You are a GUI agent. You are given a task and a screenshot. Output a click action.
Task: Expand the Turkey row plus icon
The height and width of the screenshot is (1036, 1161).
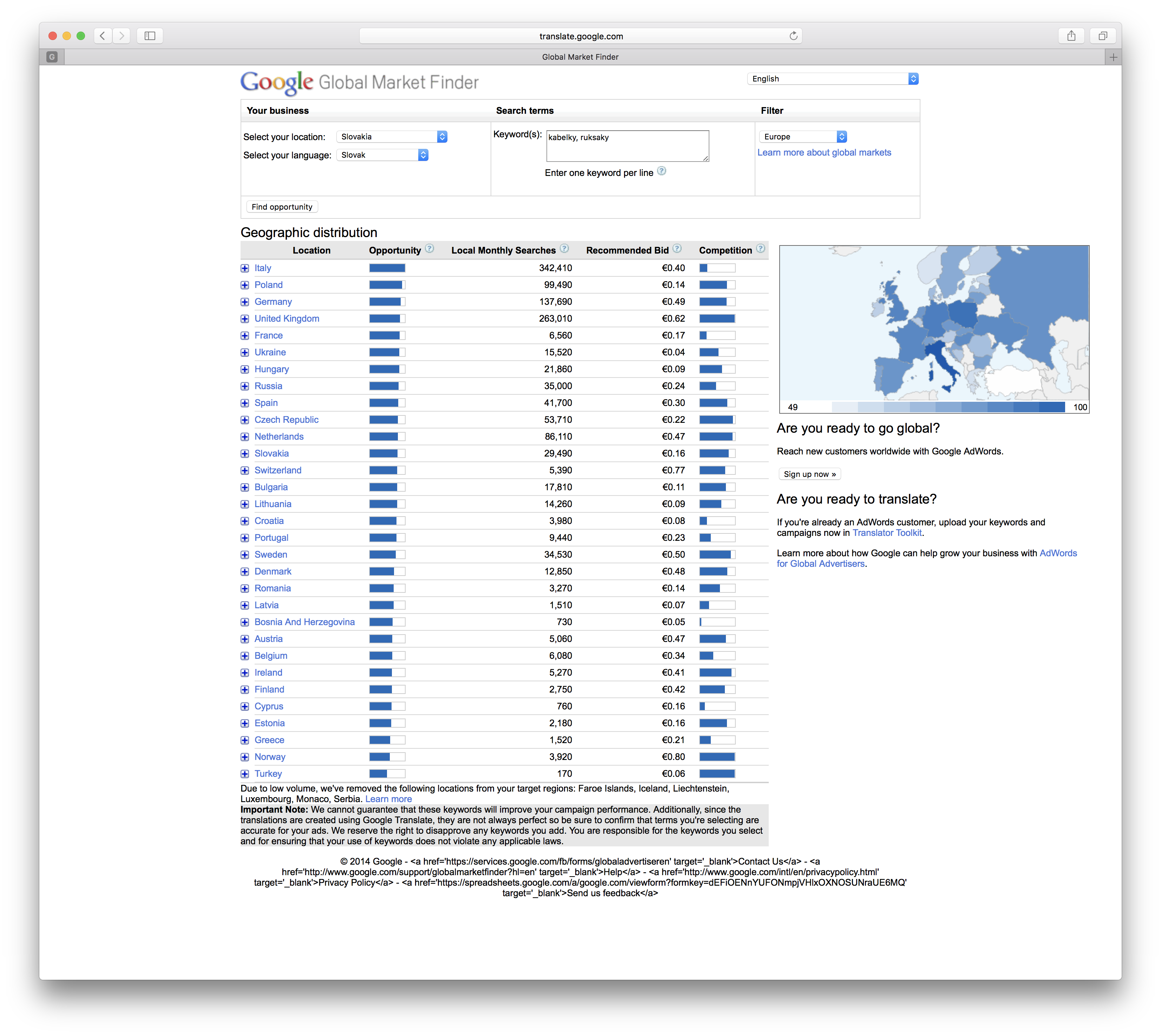pyautogui.click(x=245, y=774)
